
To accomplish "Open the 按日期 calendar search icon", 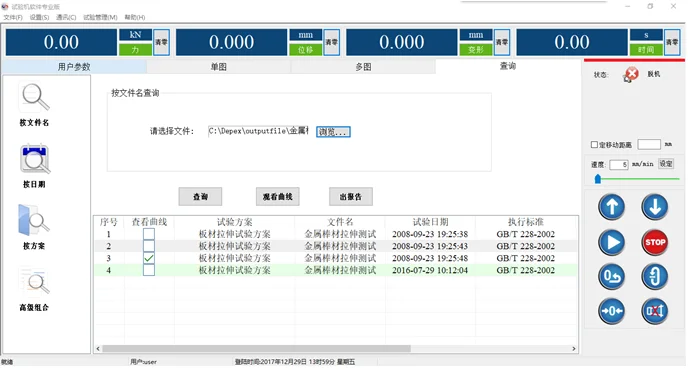I will (x=34, y=159).
